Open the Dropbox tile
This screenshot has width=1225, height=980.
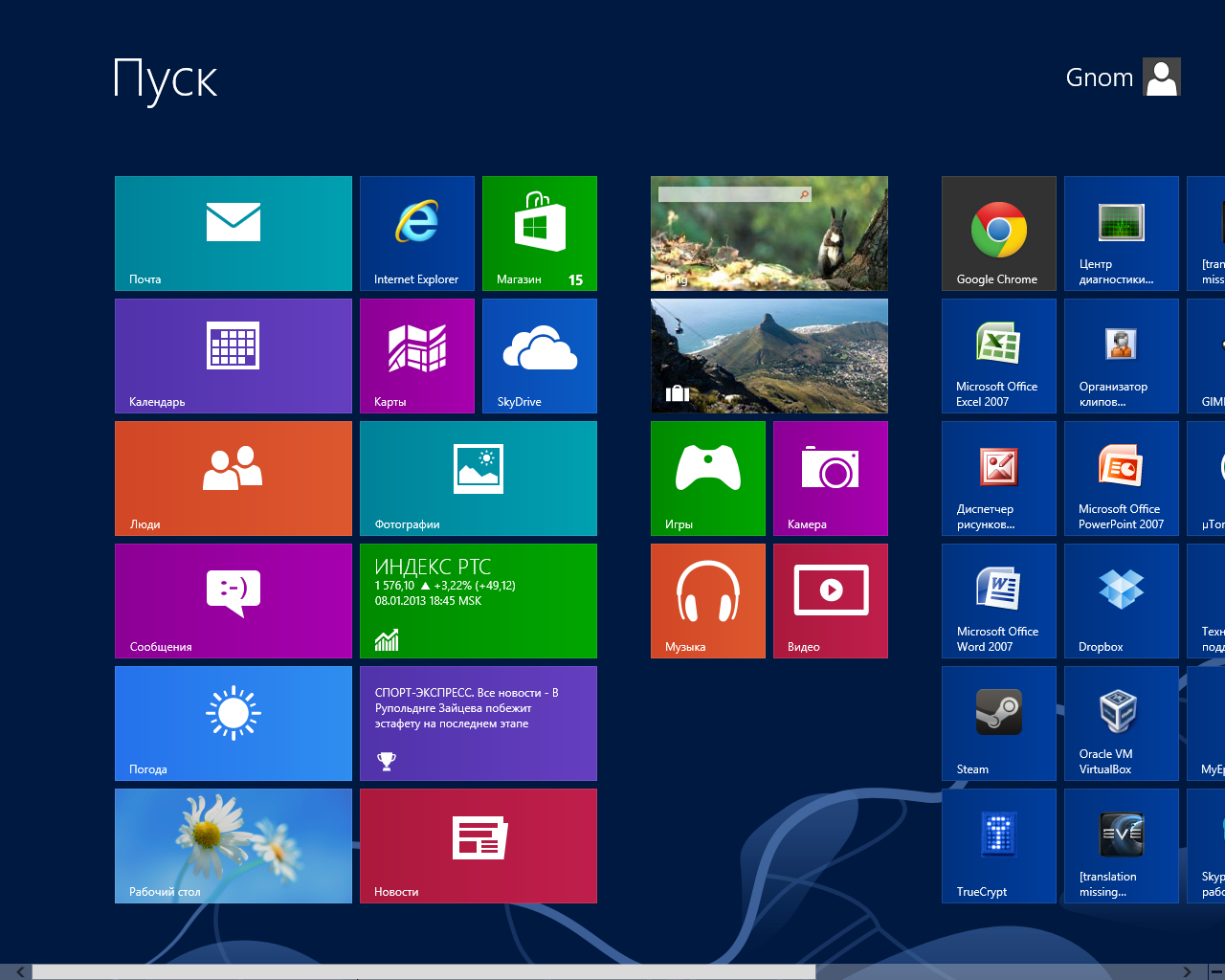tap(1122, 601)
